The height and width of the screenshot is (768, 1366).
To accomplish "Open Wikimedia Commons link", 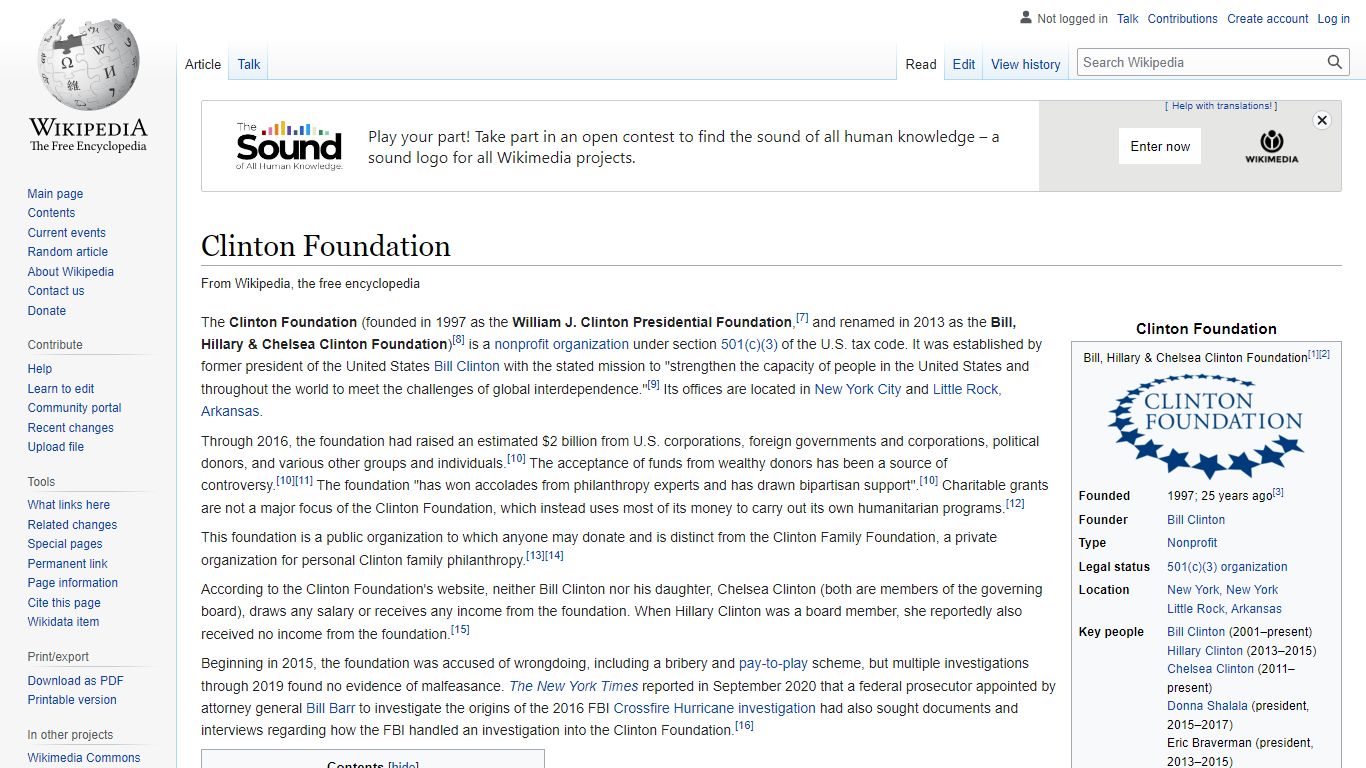I will 84,758.
